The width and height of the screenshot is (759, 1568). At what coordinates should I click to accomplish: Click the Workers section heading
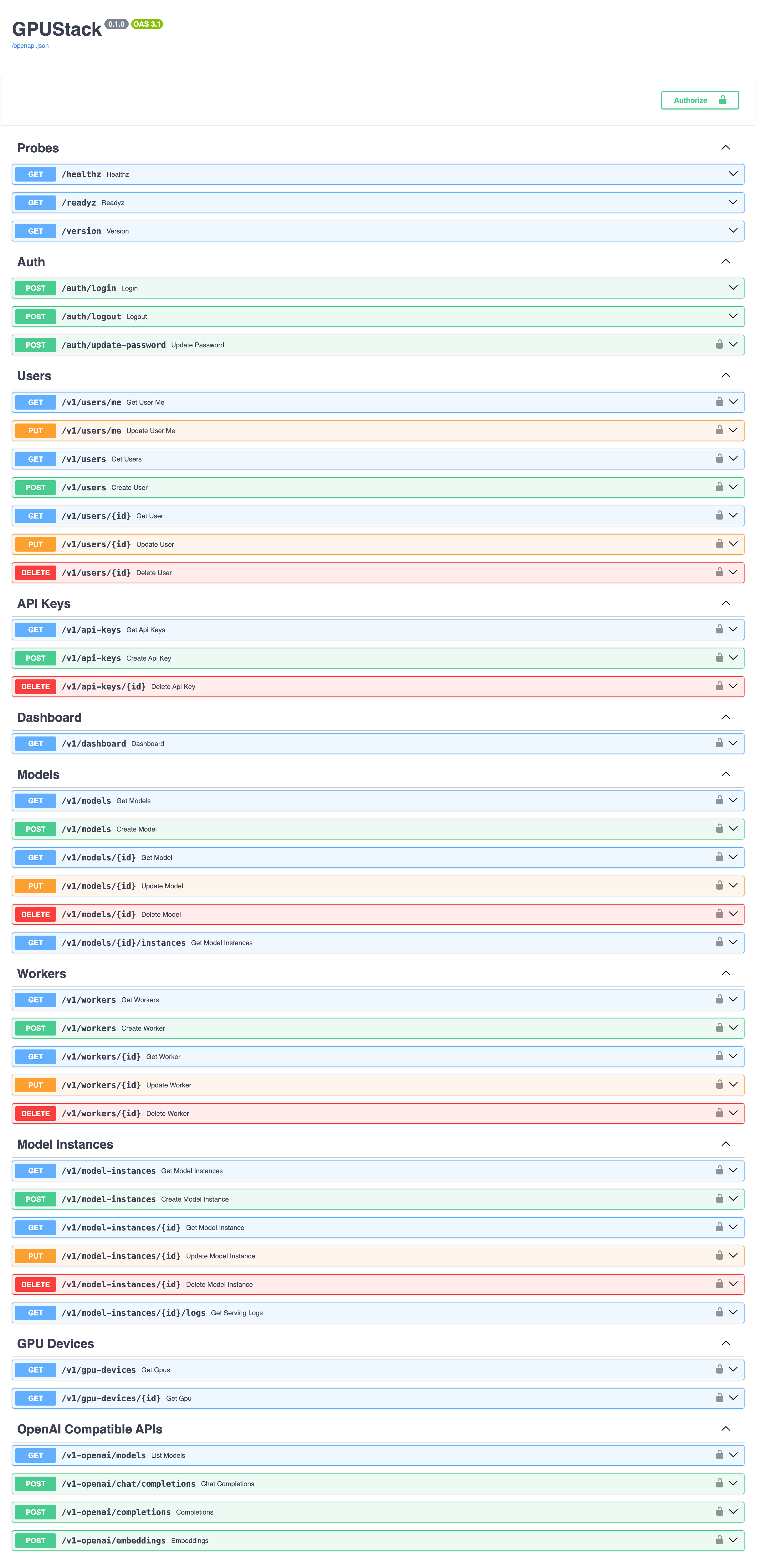41,973
